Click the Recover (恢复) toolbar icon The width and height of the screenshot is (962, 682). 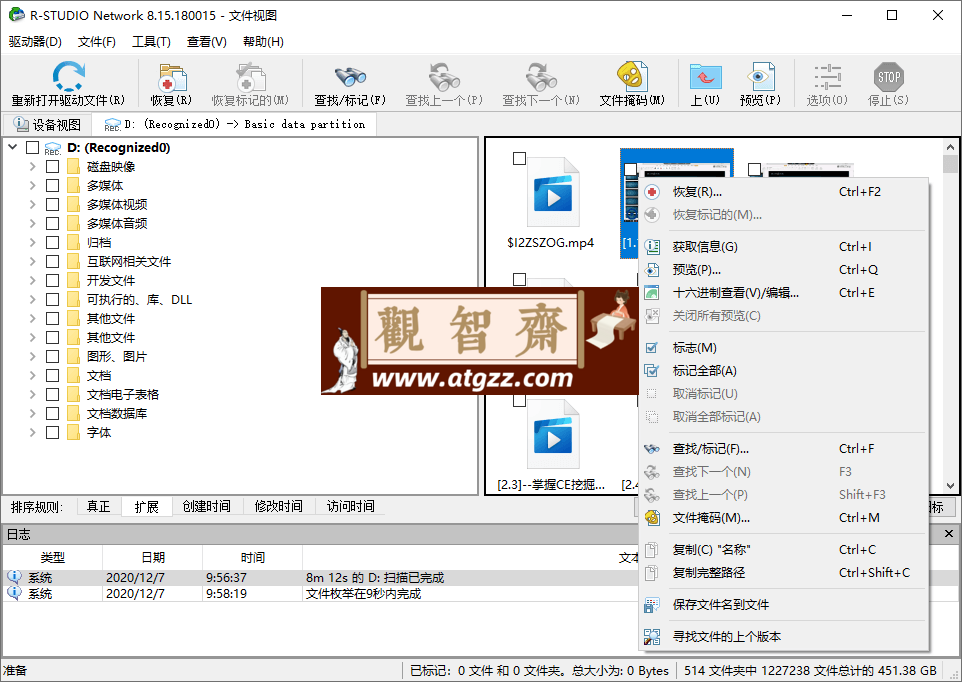[172, 77]
